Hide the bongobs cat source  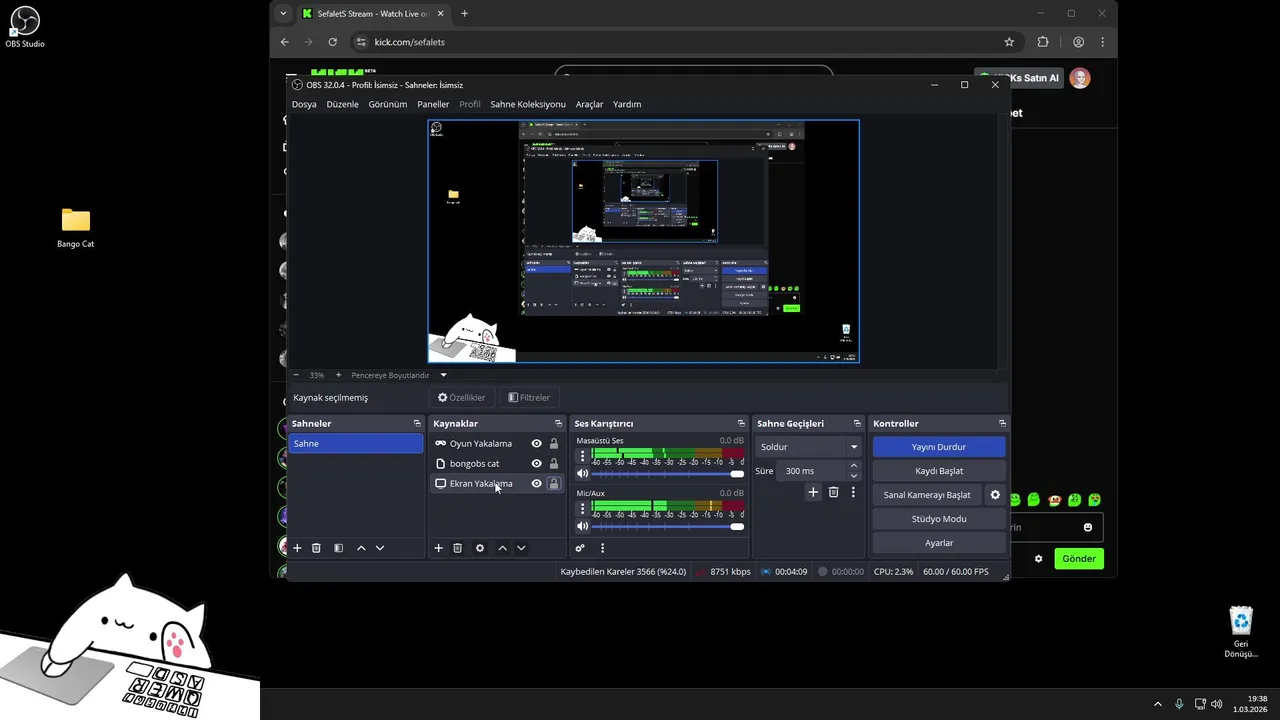(536, 464)
